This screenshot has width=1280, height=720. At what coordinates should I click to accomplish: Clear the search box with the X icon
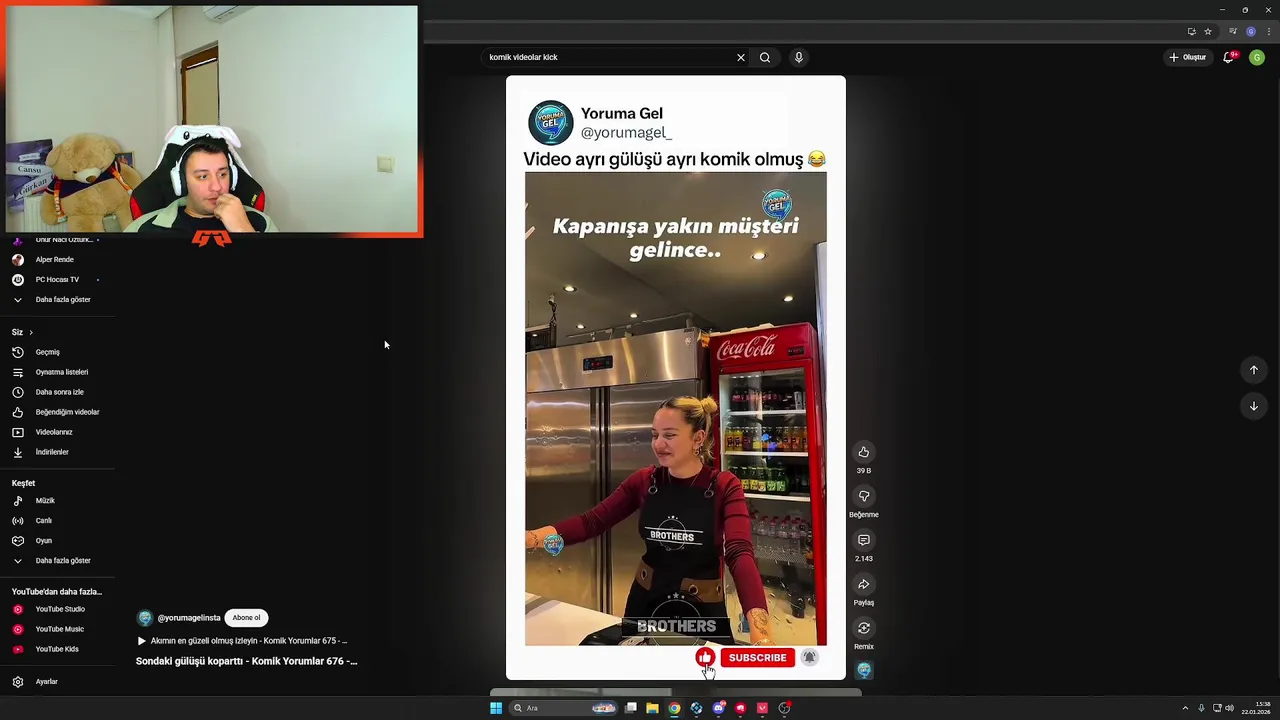(741, 57)
